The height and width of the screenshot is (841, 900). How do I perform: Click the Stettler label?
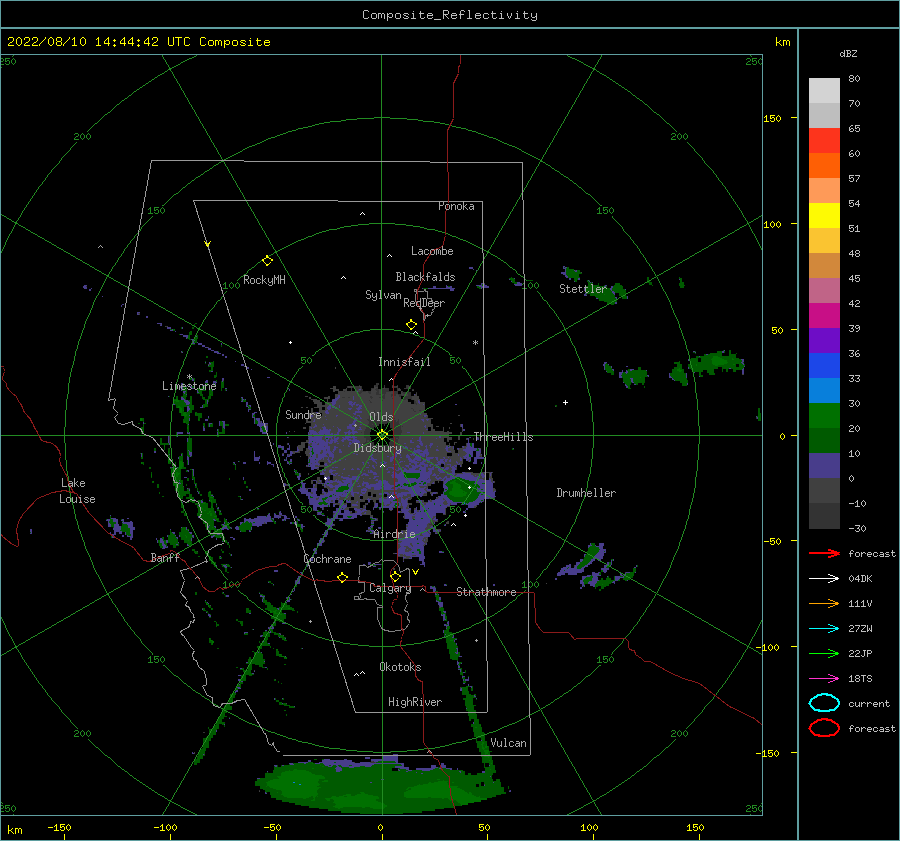[x=583, y=289]
